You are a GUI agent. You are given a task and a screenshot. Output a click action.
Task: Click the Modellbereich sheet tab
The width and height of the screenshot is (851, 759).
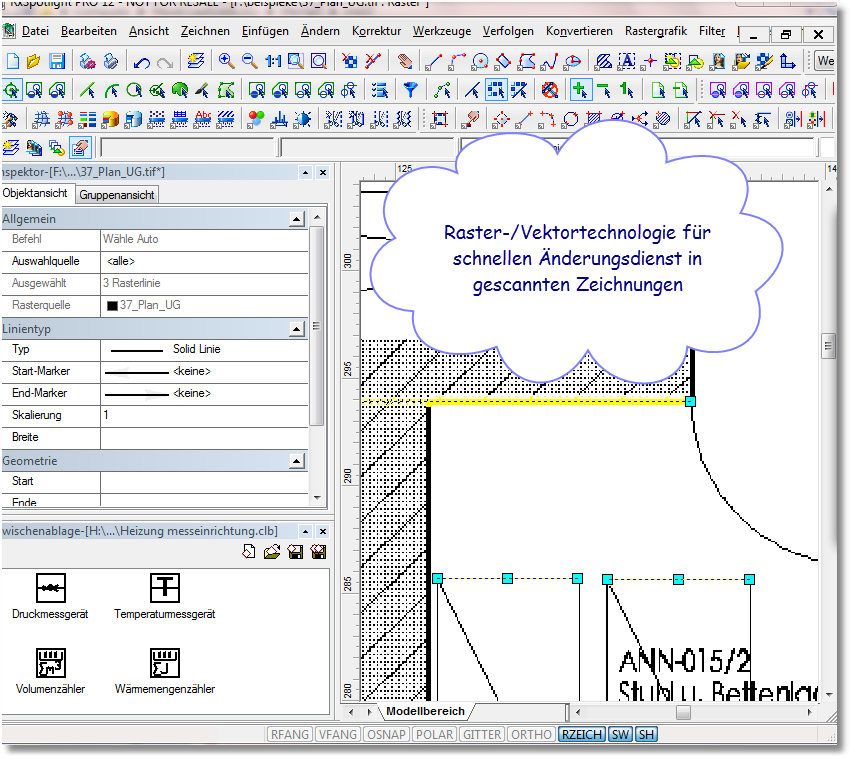pos(425,711)
